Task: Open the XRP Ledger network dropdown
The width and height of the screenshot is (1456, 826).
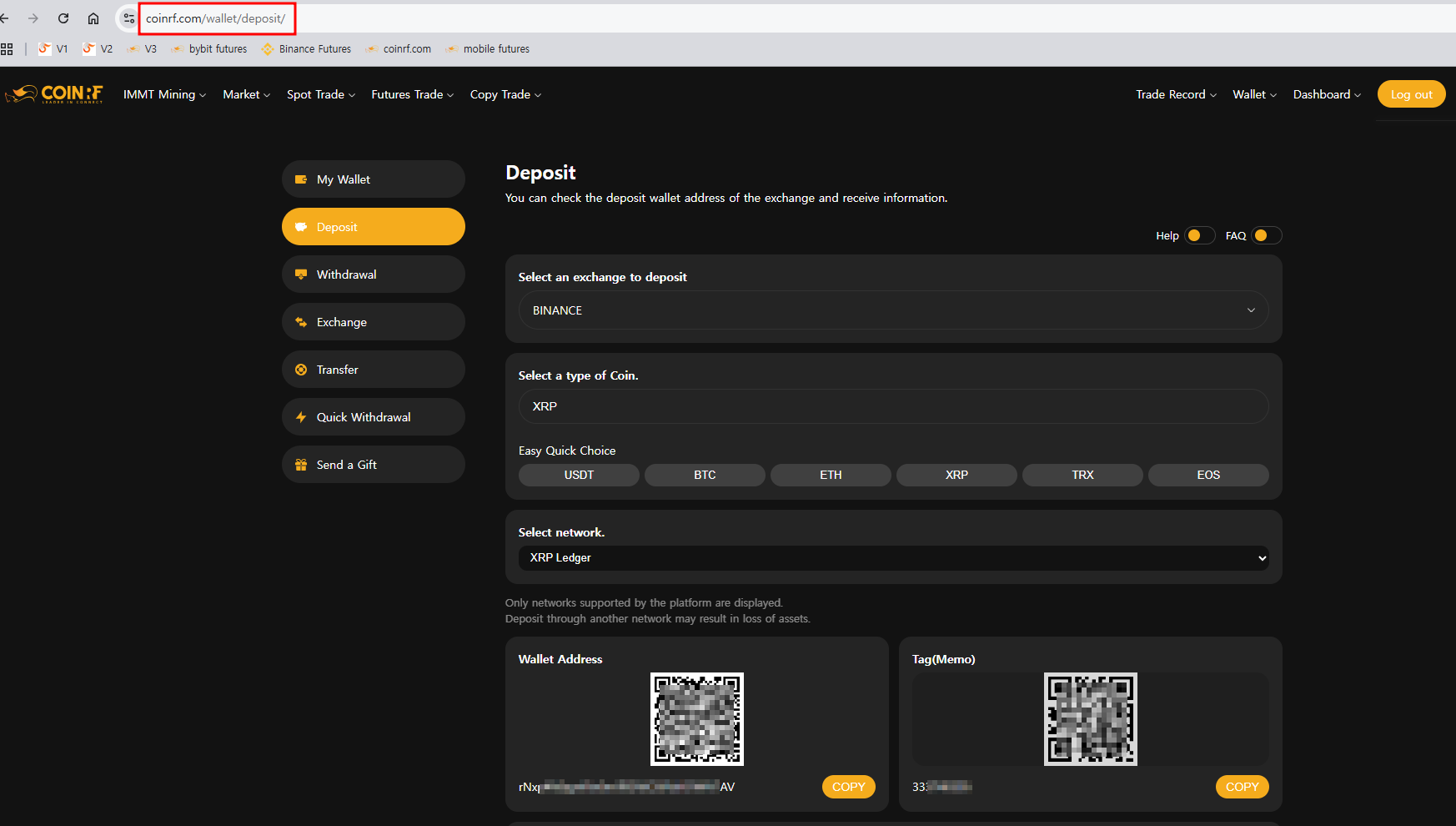Action: click(x=893, y=558)
